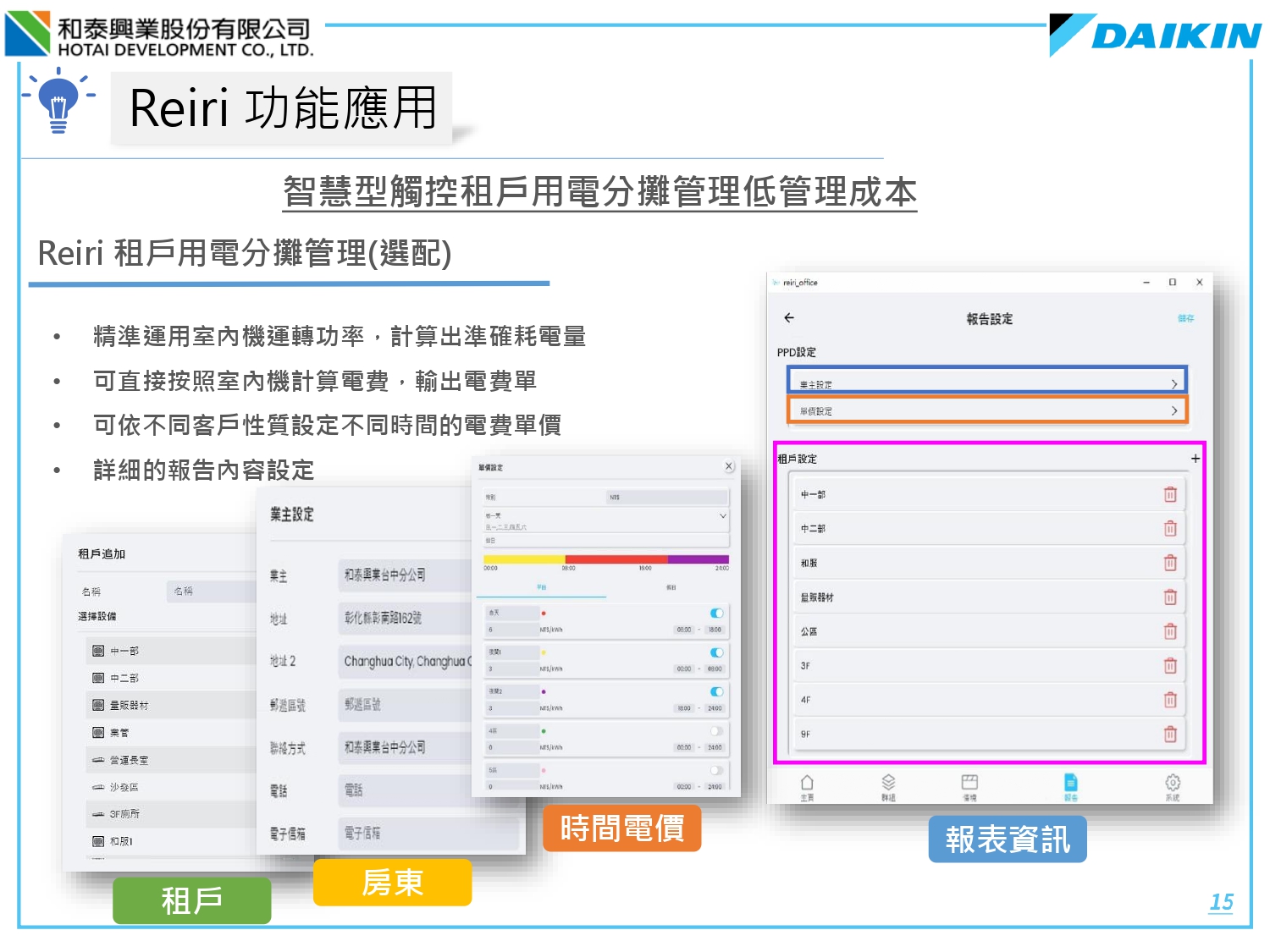Add a tenant with the plus icon
The height and width of the screenshot is (952, 1270).
click(1195, 459)
